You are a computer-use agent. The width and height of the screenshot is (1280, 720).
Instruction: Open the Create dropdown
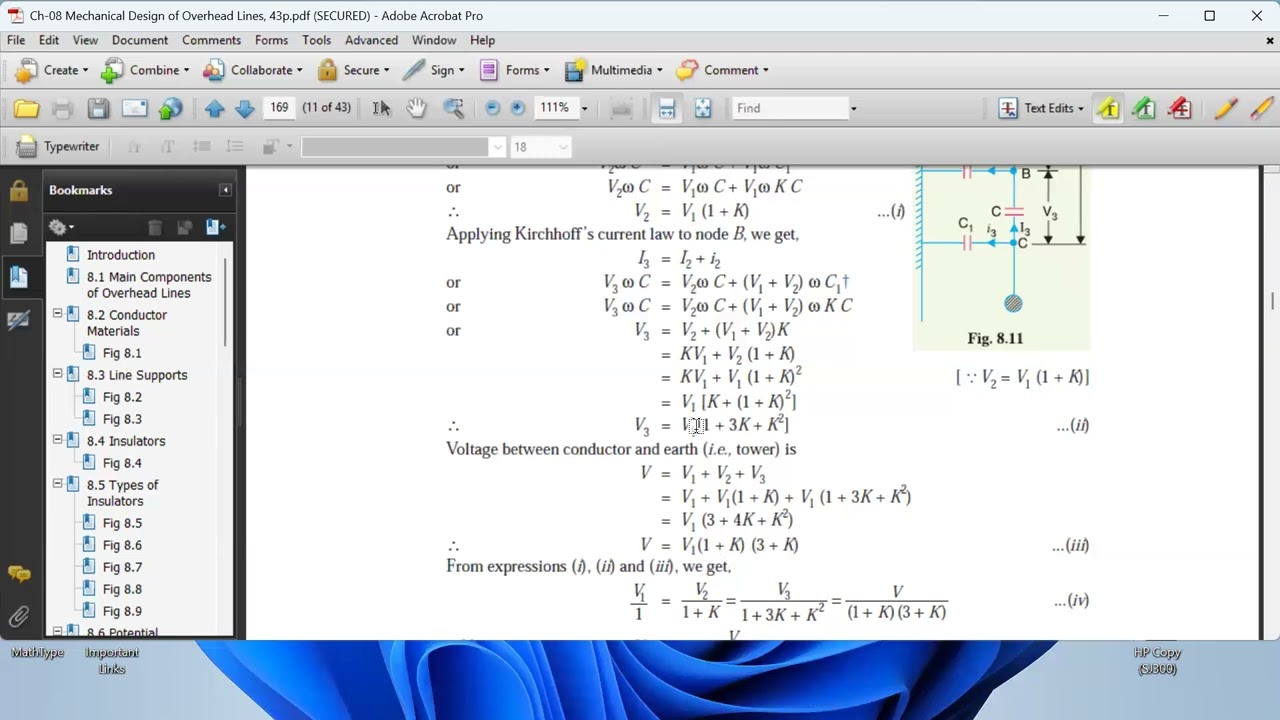(51, 70)
